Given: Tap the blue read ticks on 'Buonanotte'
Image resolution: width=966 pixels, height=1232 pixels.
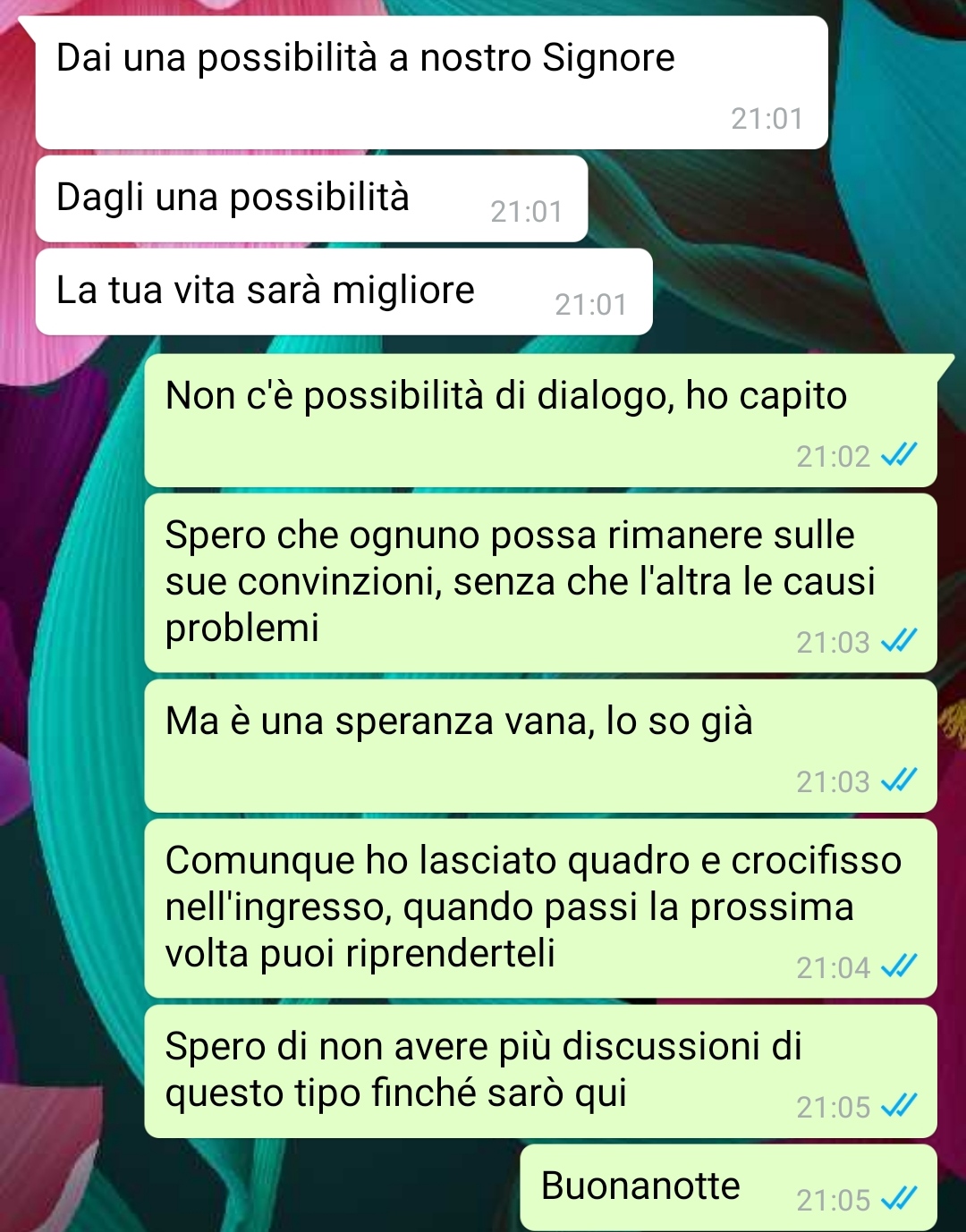Looking at the screenshot, I should click(x=899, y=1199).
